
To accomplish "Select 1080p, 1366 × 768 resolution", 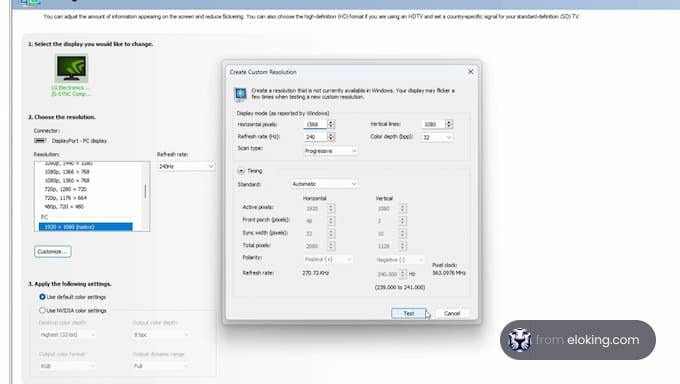I will 67,172.
